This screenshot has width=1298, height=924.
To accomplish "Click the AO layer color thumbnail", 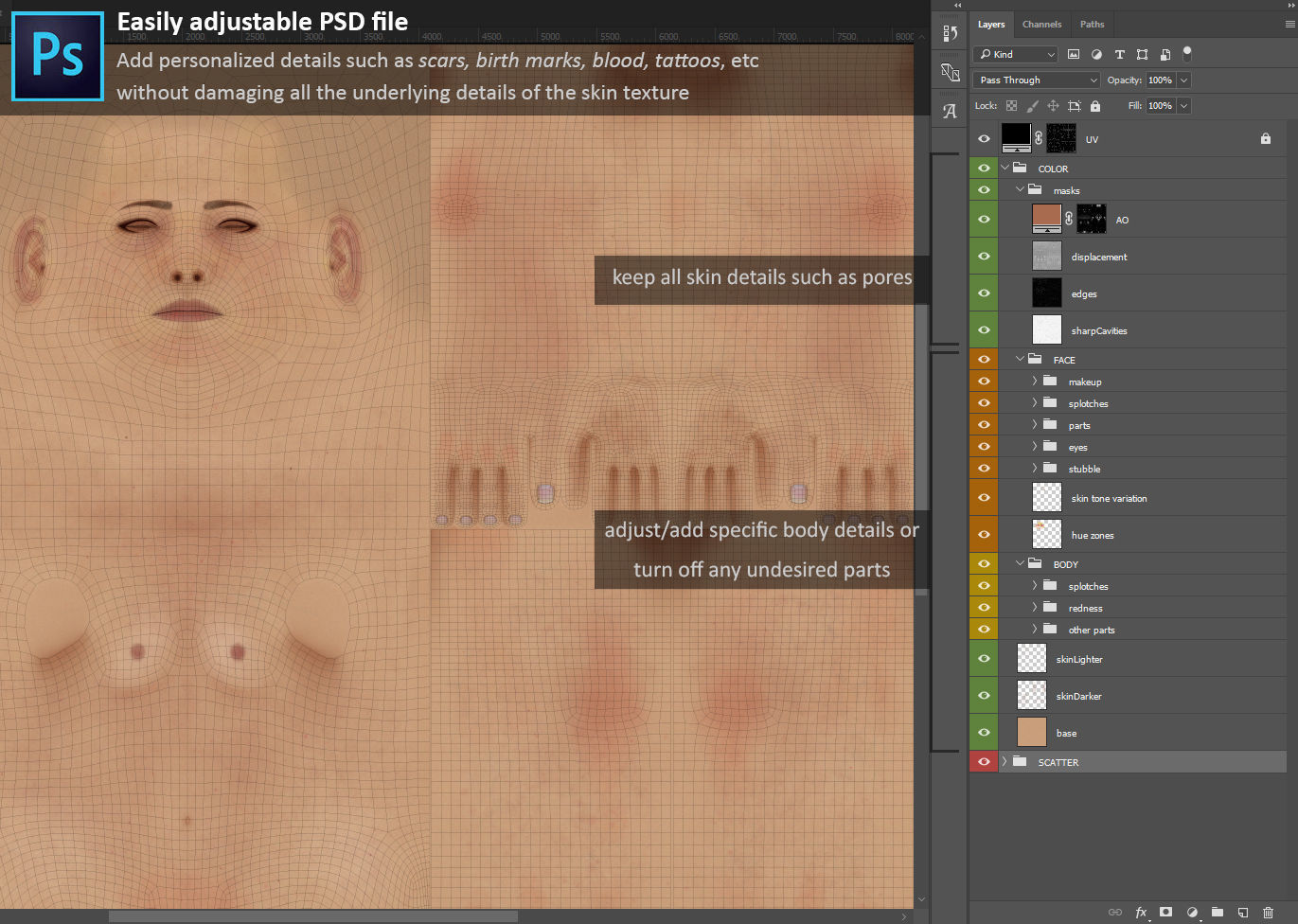I will pos(1047,219).
